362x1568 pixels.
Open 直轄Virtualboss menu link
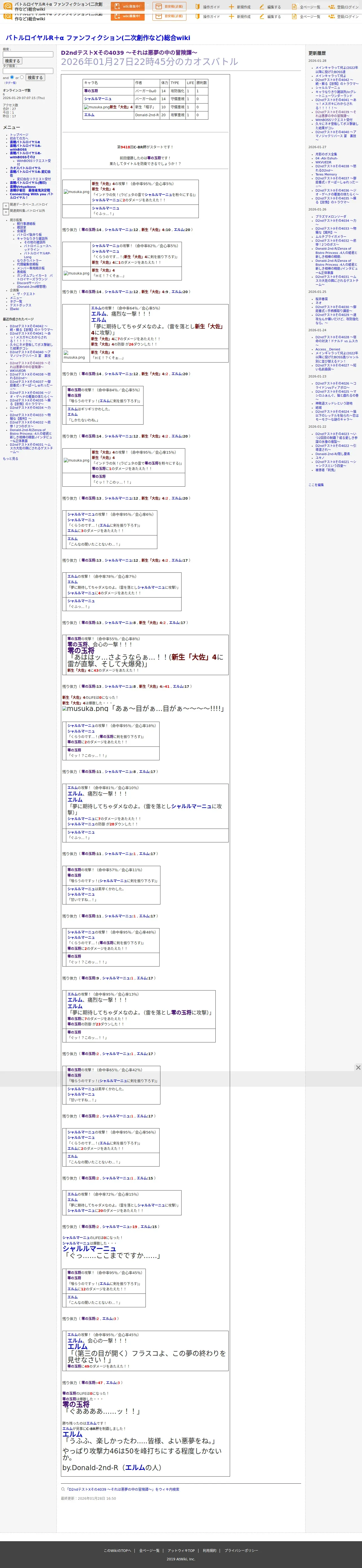(23, 187)
